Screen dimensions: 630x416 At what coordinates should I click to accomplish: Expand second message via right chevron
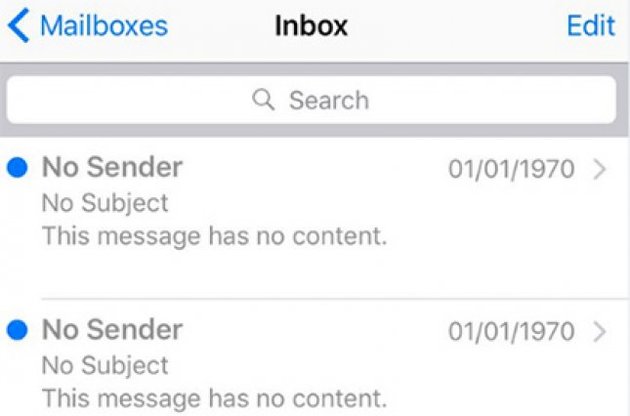coord(600,332)
